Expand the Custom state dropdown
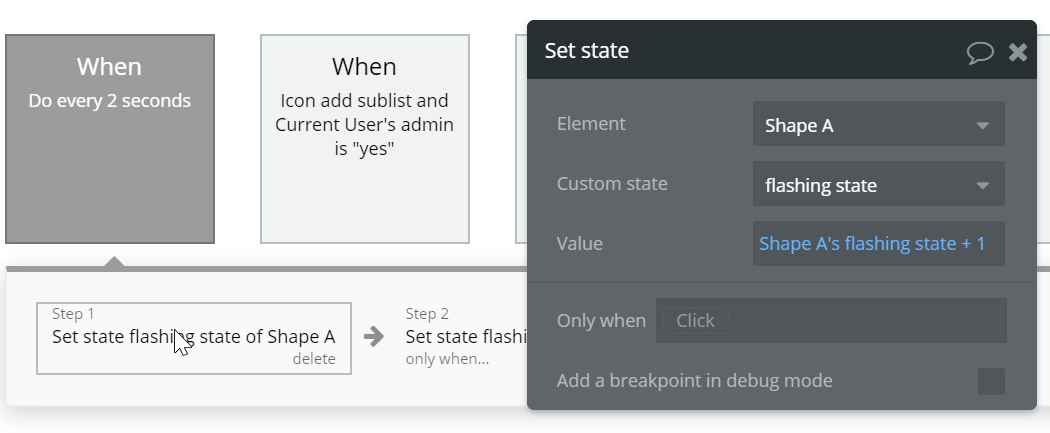Screen dimensions: 1050x433 [878, 185]
